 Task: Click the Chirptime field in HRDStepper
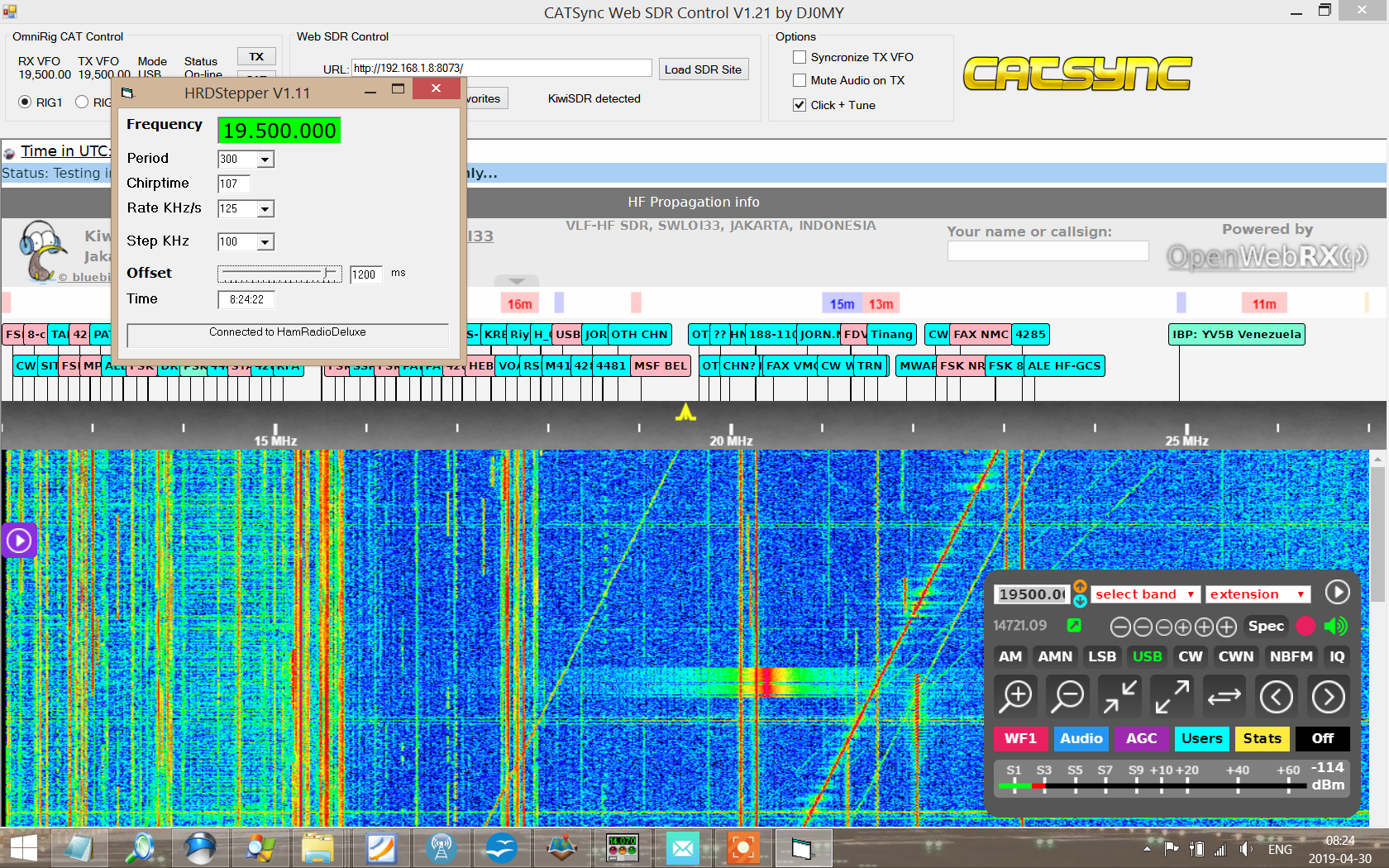[234, 184]
